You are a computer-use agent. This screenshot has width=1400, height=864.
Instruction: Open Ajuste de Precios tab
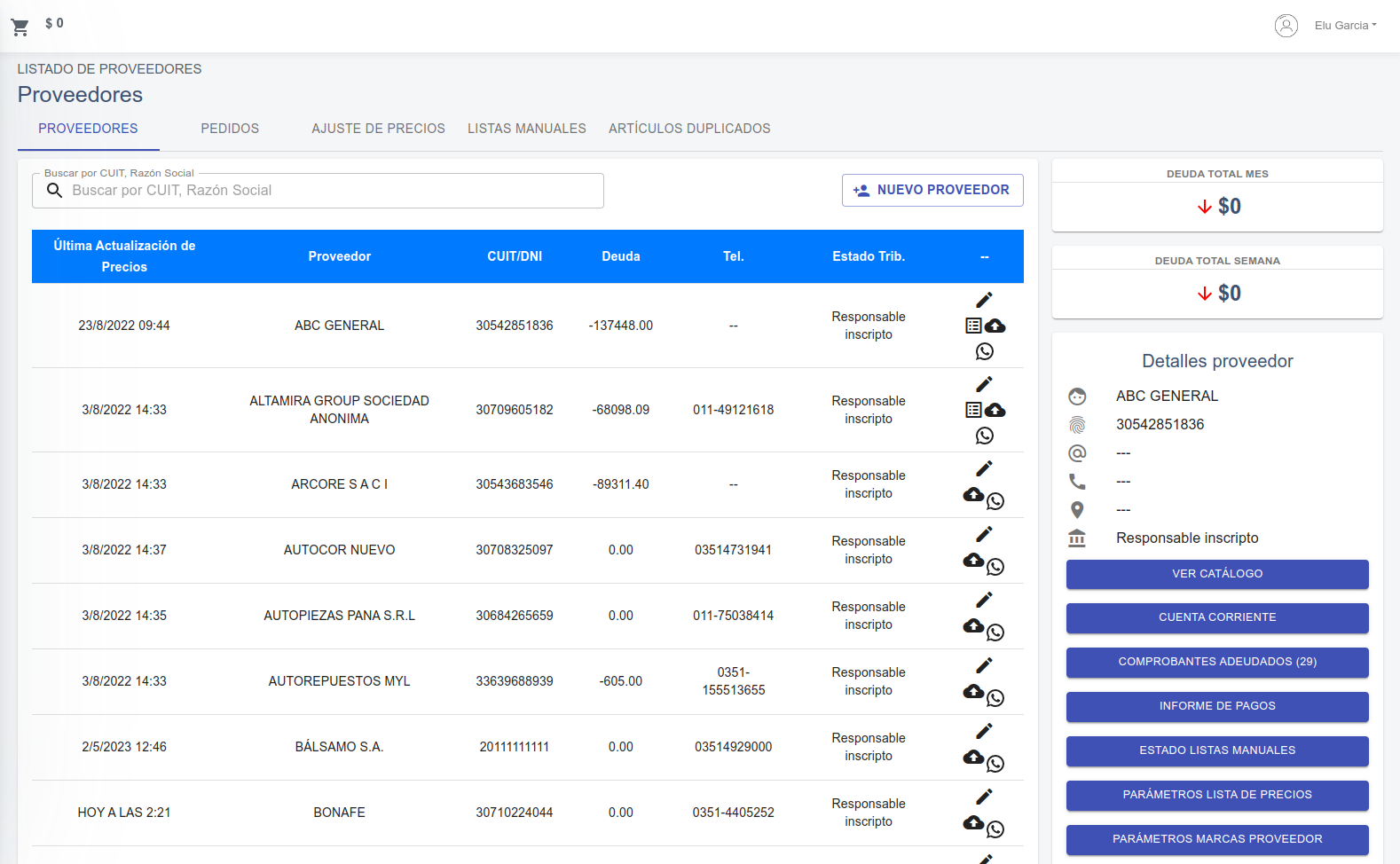(378, 129)
